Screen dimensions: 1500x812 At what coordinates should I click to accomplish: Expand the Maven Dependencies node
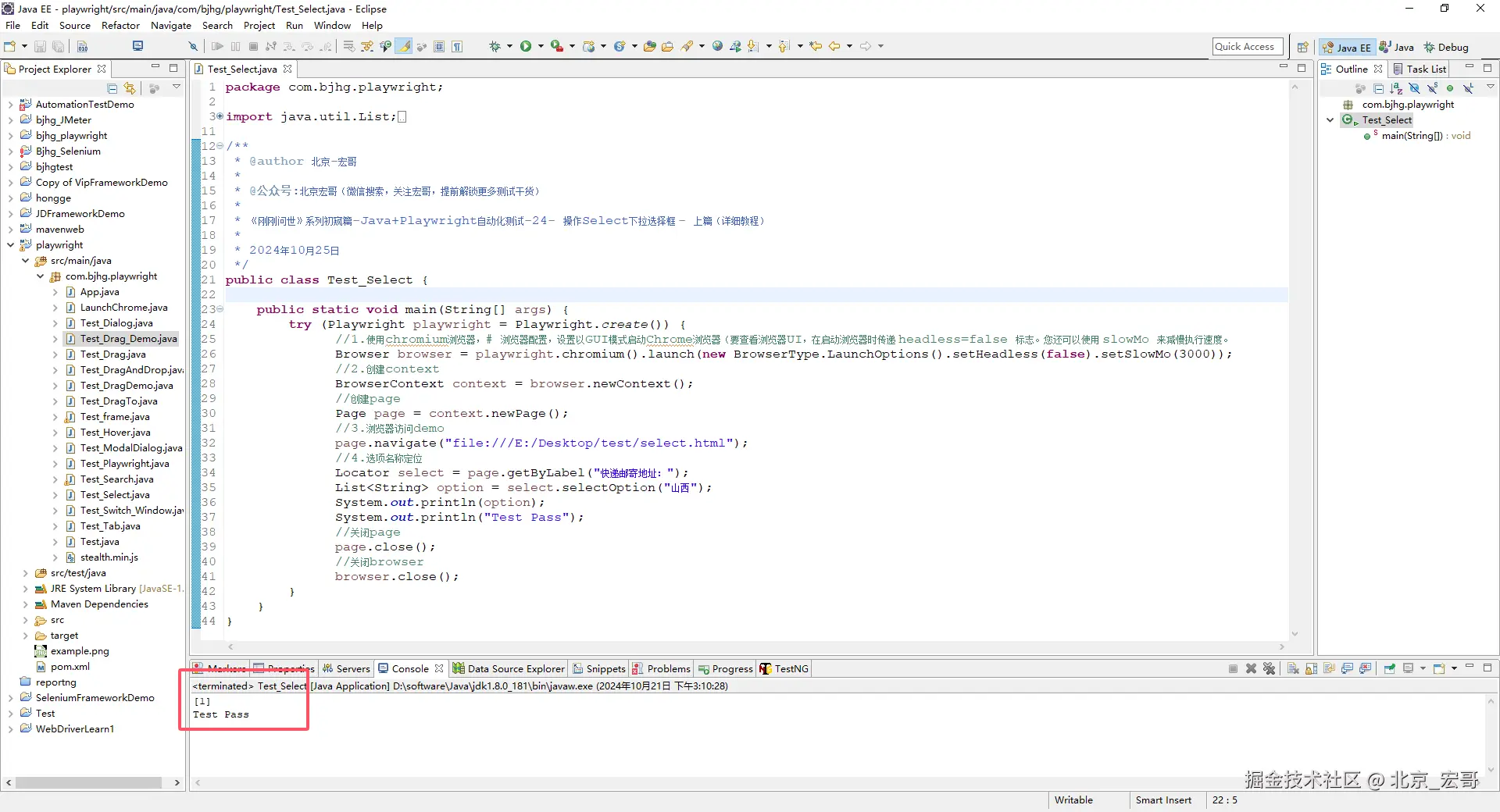coord(25,604)
